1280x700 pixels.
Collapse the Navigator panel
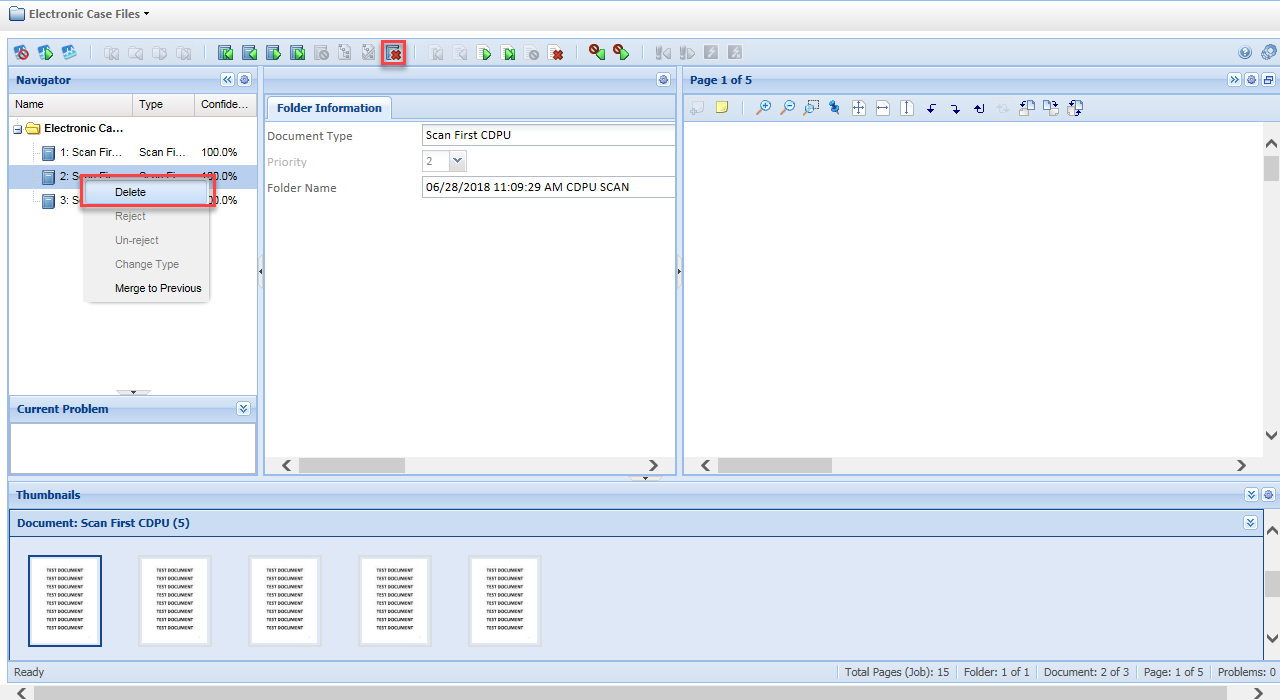[227, 80]
